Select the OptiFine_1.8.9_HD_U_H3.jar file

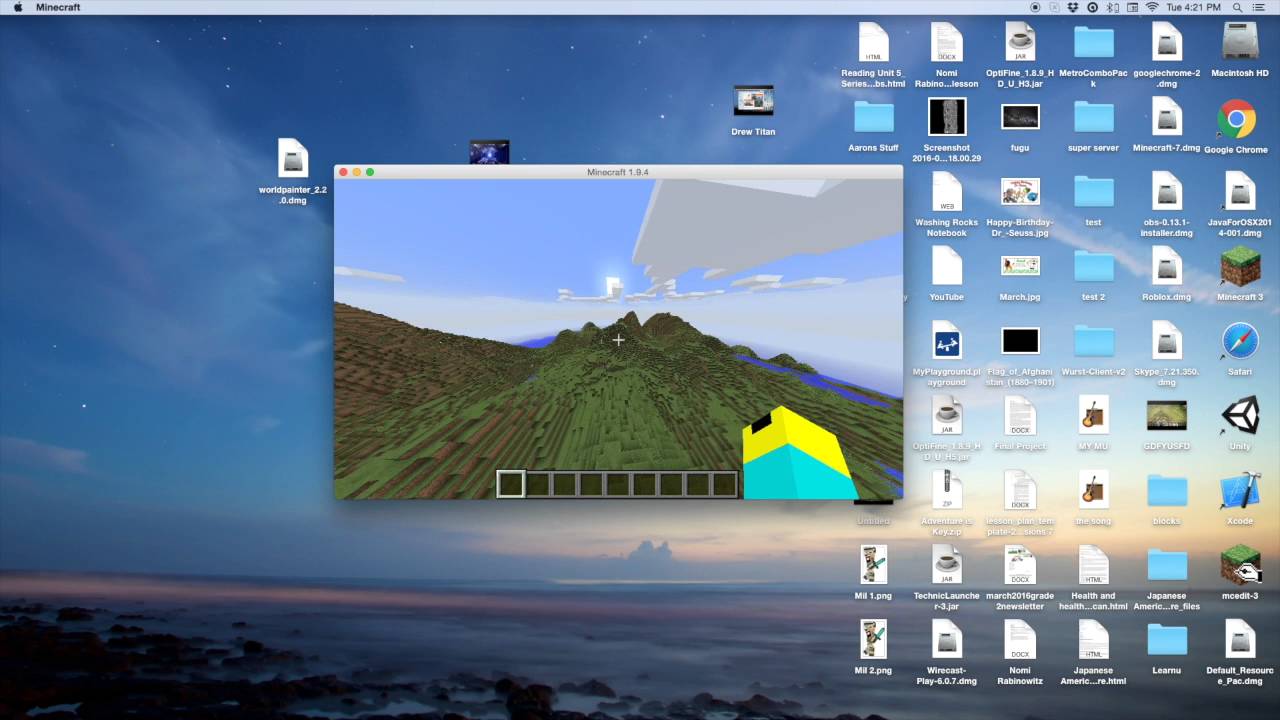pyautogui.click(x=1020, y=42)
